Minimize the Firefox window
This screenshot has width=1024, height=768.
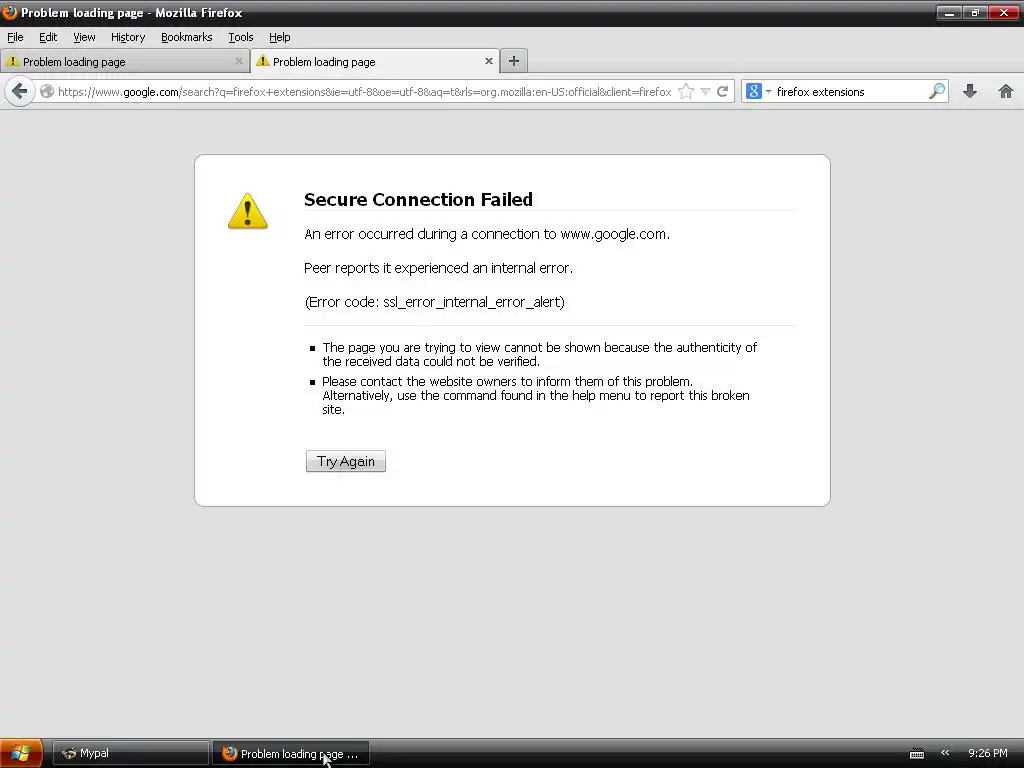tap(949, 12)
